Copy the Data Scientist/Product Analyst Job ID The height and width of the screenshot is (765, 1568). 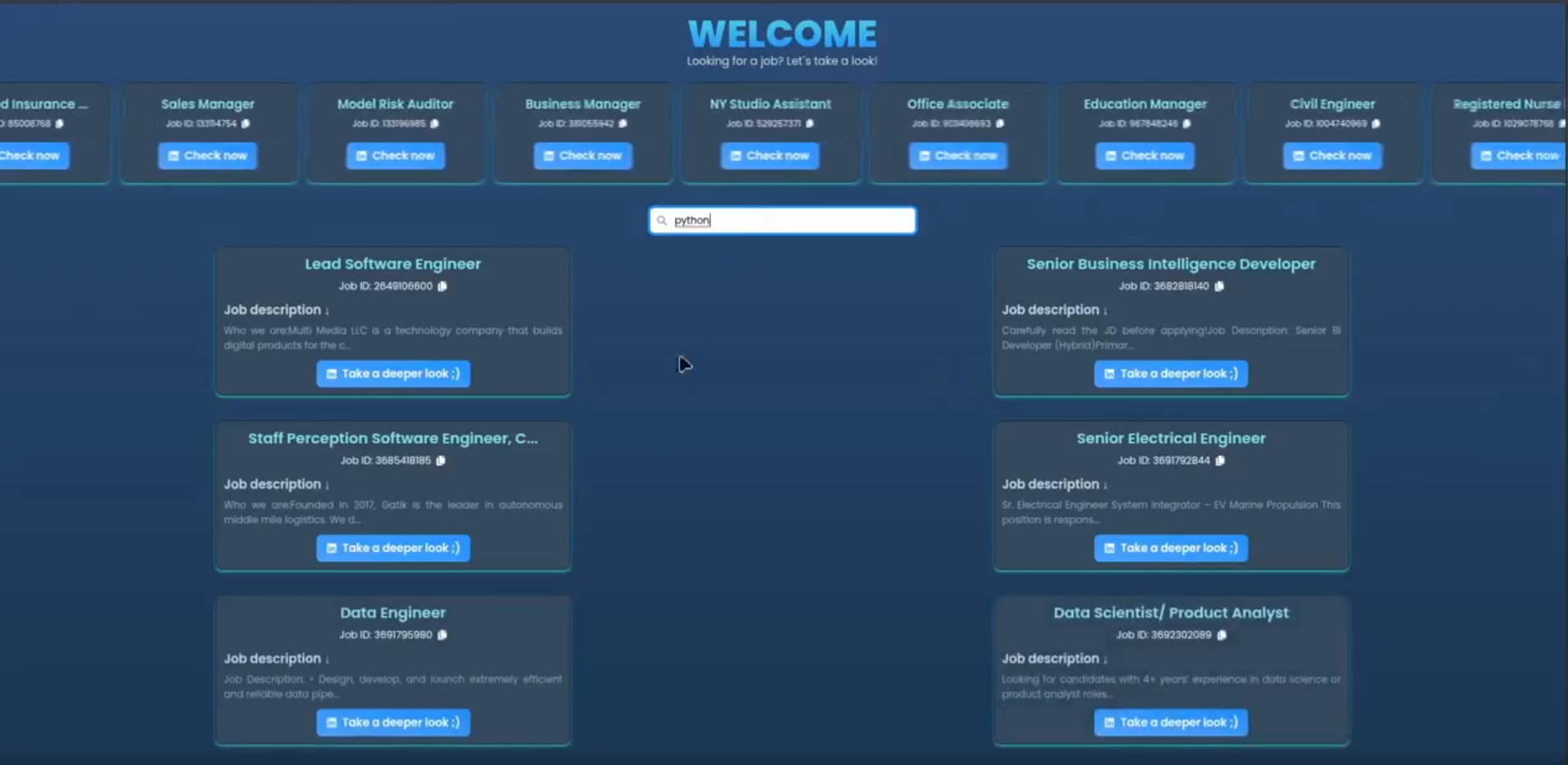(x=1222, y=635)
